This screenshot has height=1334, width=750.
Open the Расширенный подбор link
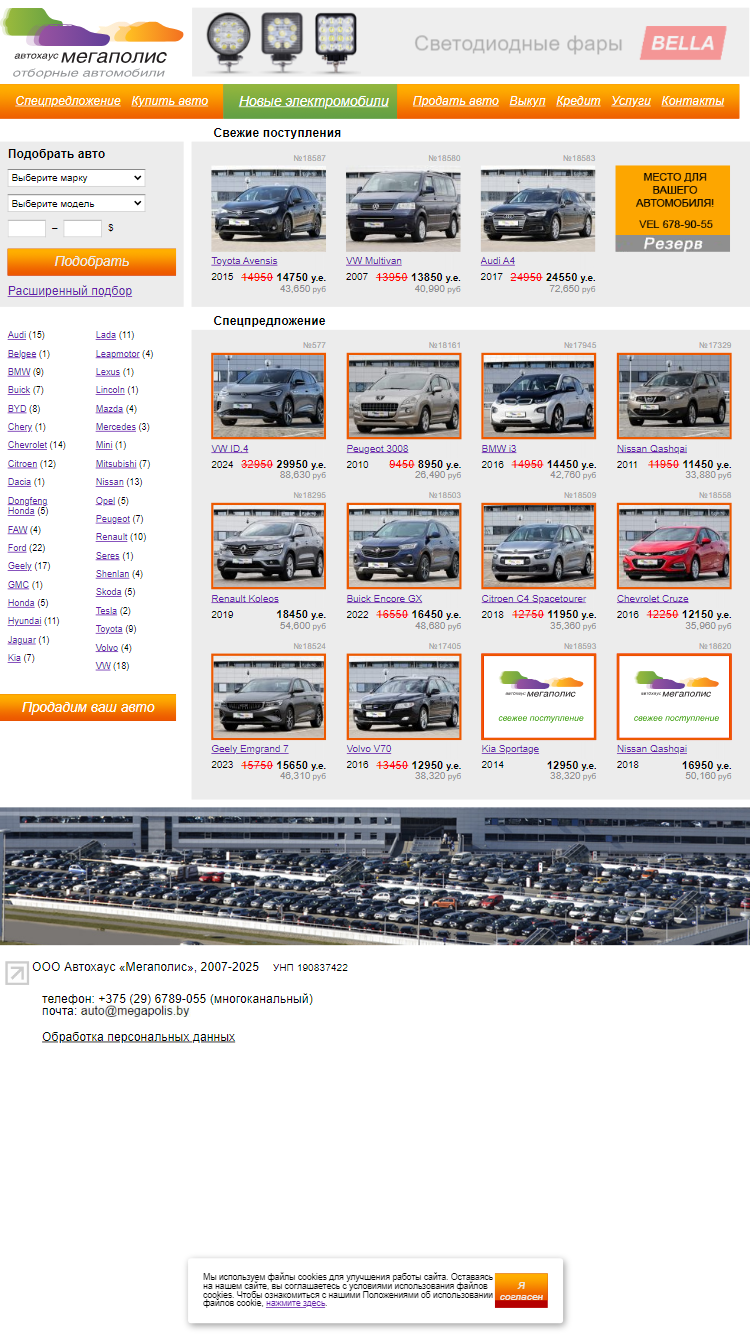70,291
